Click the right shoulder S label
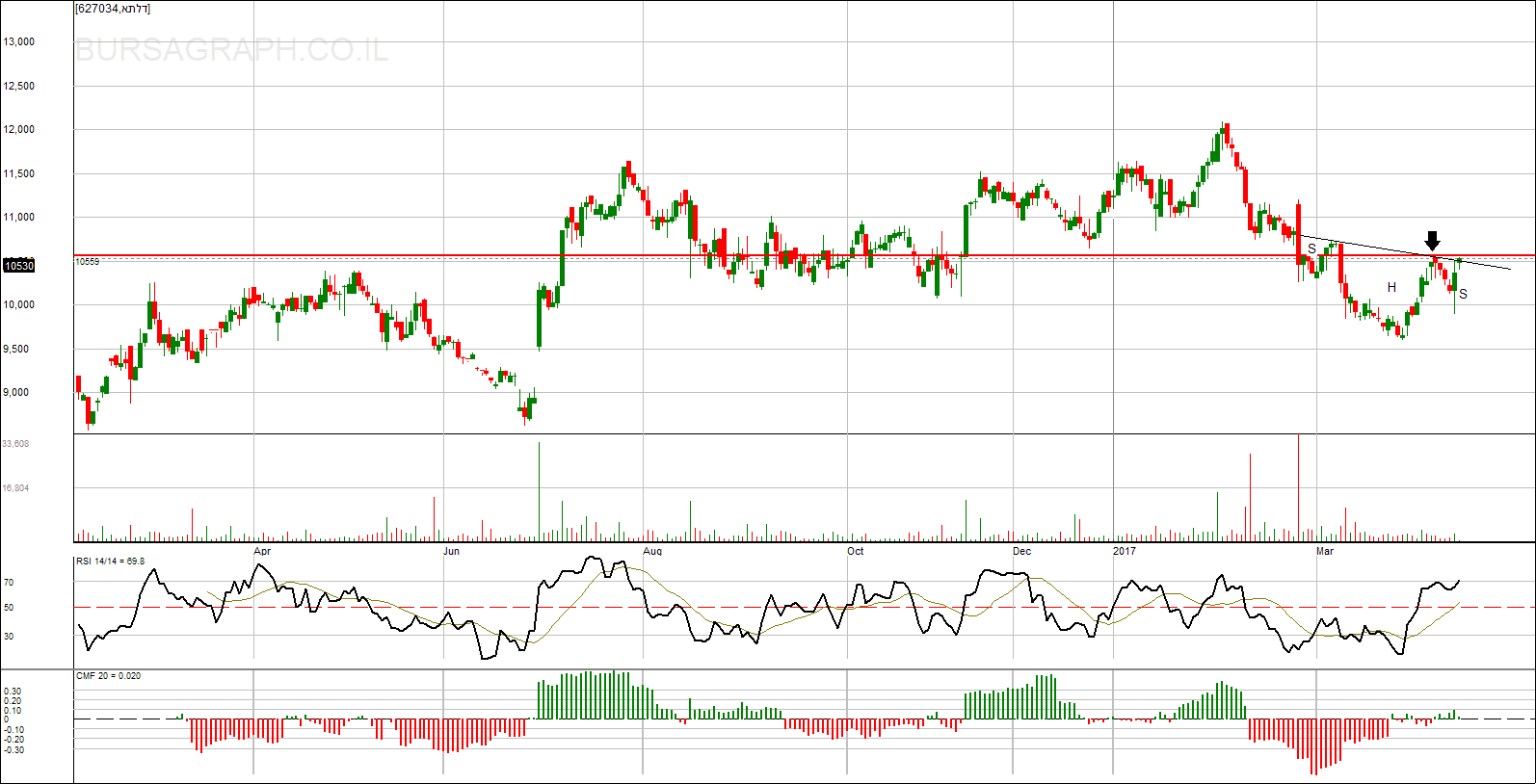This screenshot has width=1536, height=784. (x=1463, y=294)
